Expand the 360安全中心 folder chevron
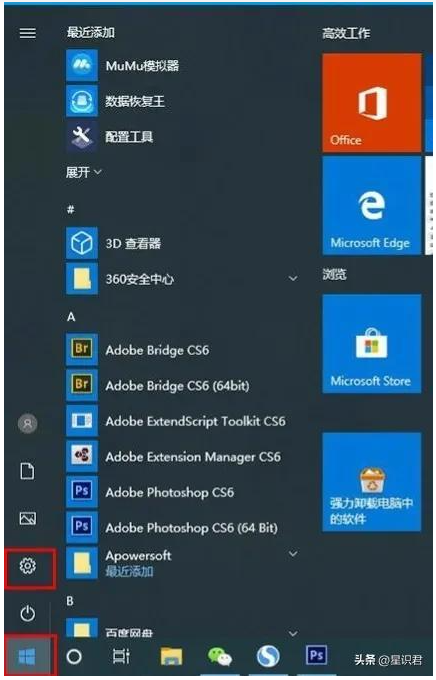436x680 pixels. coord(293,278)
